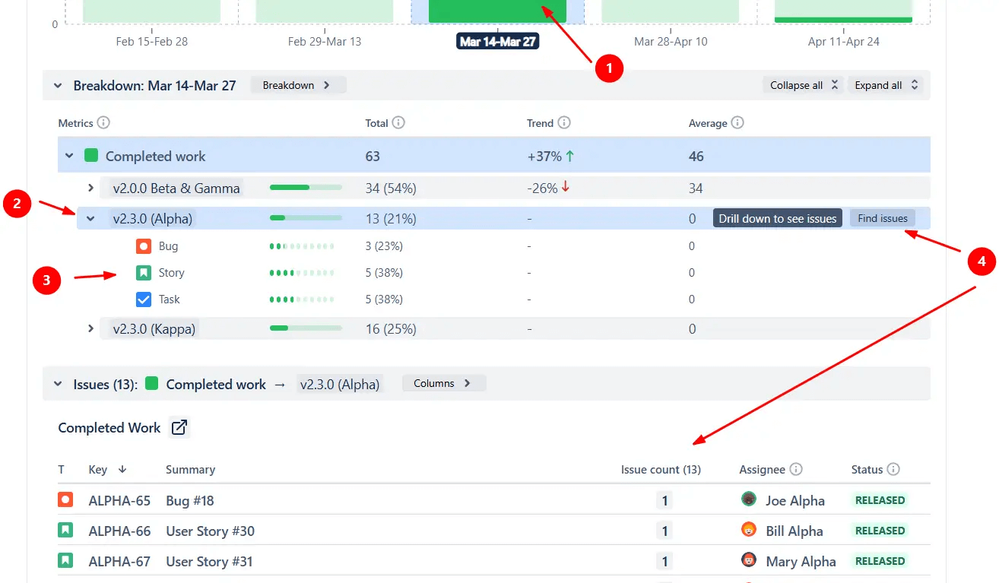The image size is (999, 583).
Task: Click the green Completed work square in Metrics
Action: (91, 155)
